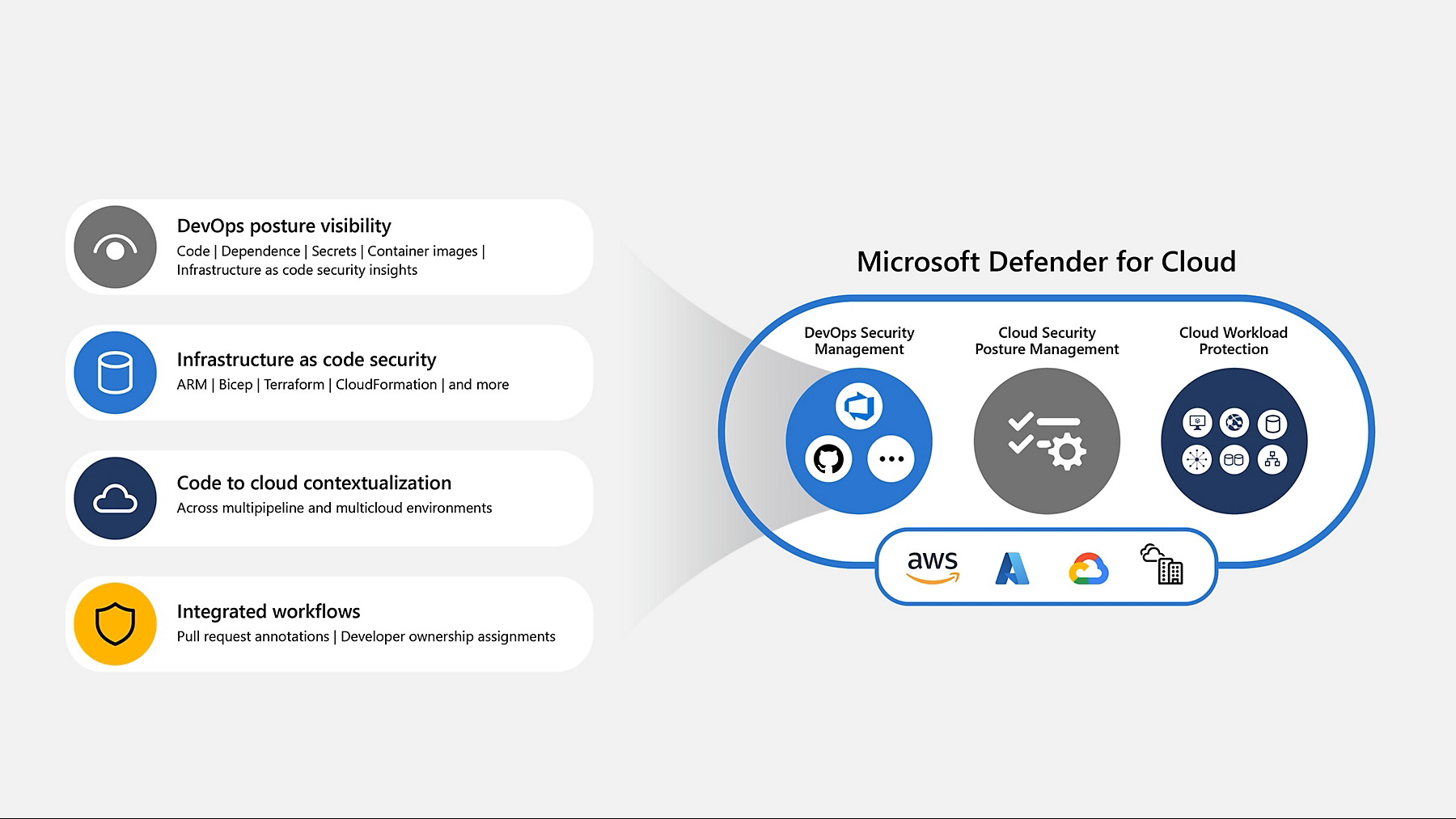The image size is (1456, 819).
Task: Select the DevOps Security Management label
Action: [859, 341]
